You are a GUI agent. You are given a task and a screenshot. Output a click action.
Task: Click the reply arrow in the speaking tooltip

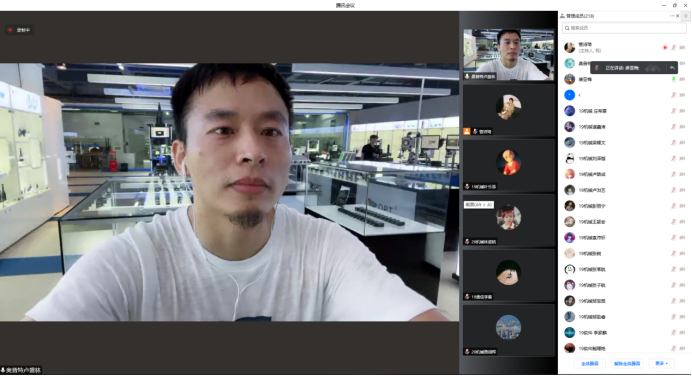point(672,68)
